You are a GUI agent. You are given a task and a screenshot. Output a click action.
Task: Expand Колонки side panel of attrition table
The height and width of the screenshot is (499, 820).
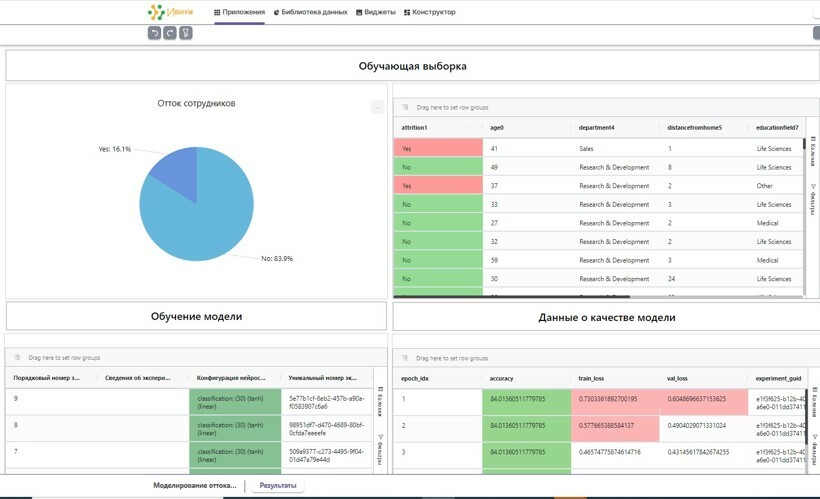coord(813,151)
